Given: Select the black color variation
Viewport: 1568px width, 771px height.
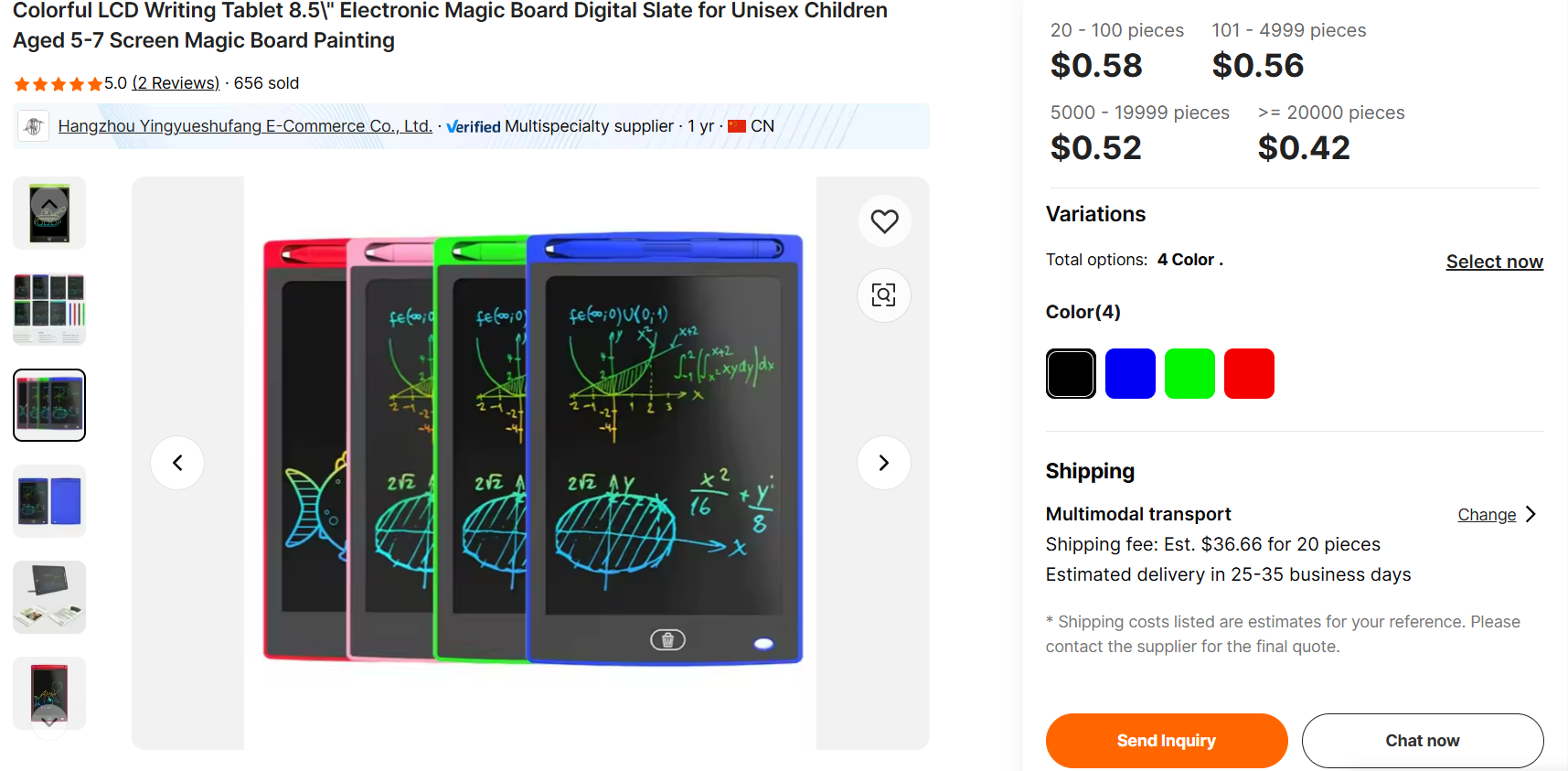Looking at the screenshot, I should coord(1070,373).
